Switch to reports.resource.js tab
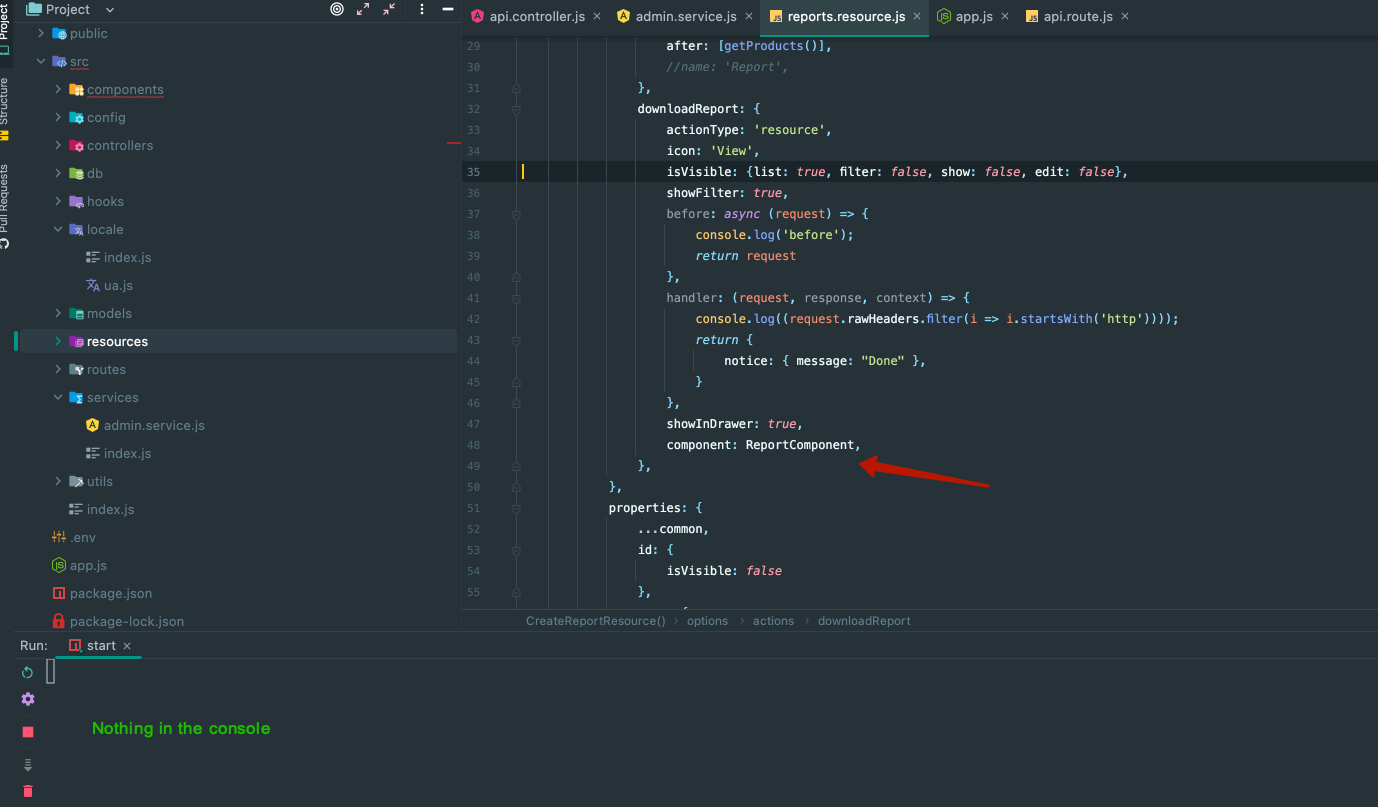 coord(846,16)
